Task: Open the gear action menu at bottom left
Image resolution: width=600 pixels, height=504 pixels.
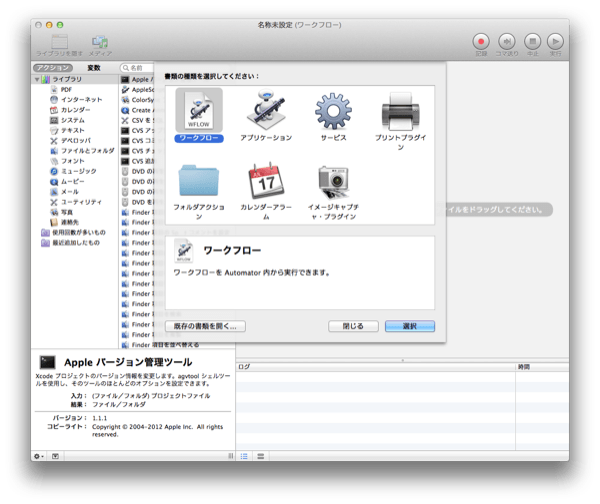Action: coord(39,456)
